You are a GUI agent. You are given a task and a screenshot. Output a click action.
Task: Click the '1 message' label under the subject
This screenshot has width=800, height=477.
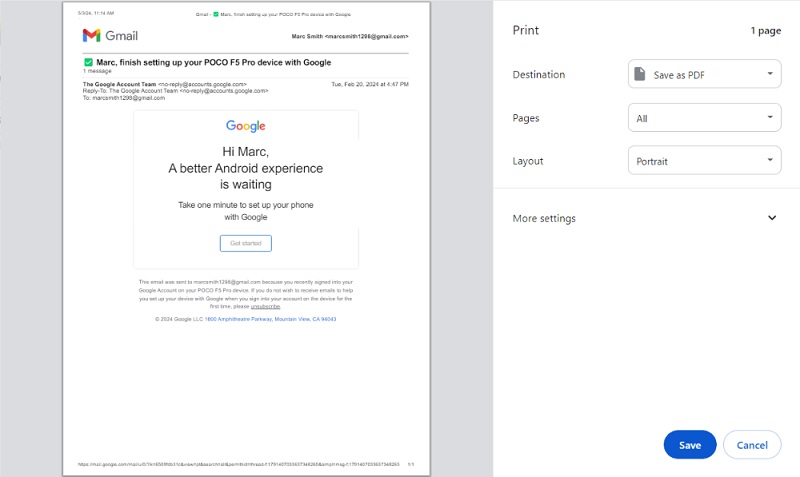[x=97, y=71]
